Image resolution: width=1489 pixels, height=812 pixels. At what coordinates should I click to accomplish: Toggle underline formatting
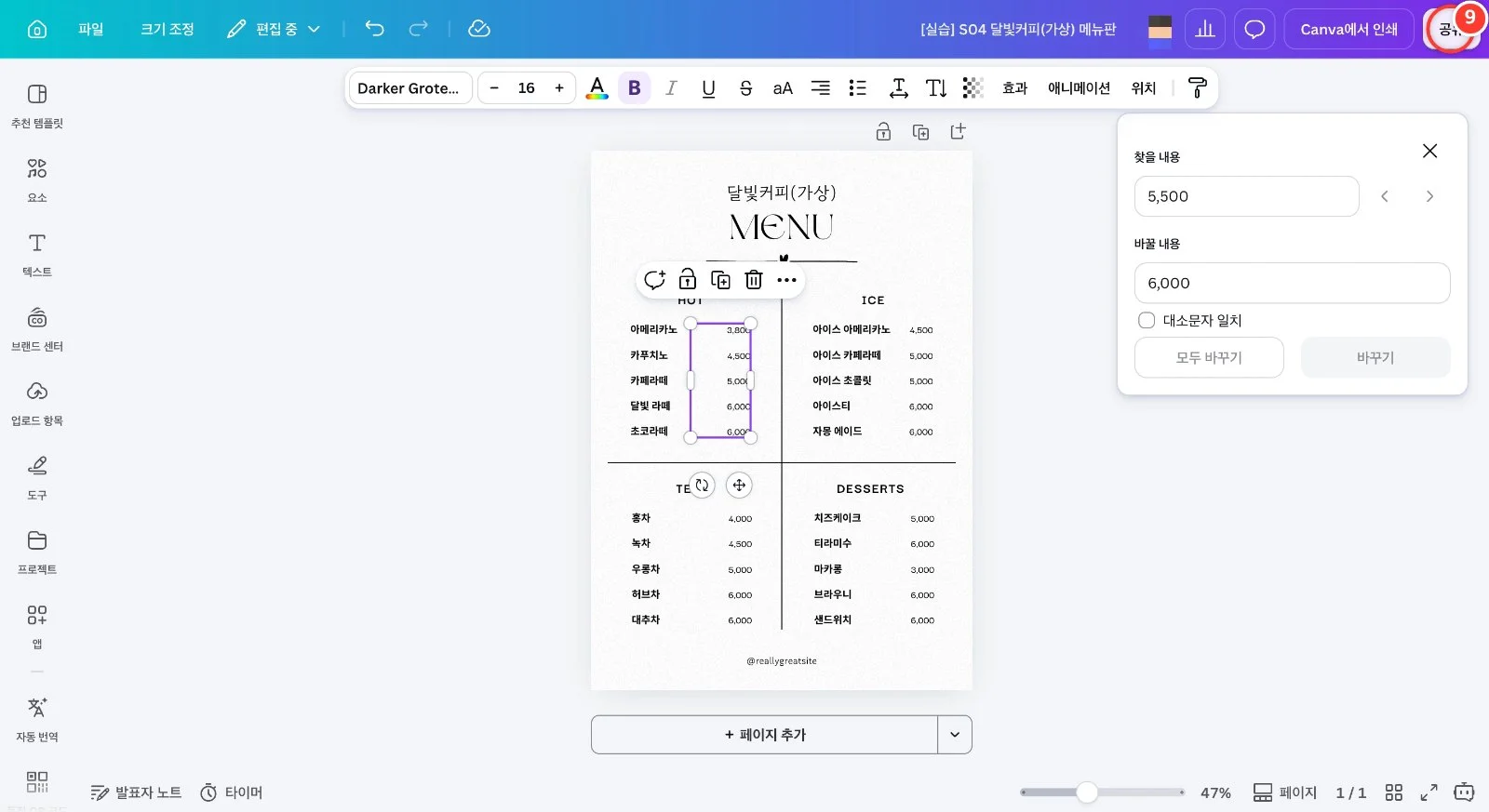(708, 88)
